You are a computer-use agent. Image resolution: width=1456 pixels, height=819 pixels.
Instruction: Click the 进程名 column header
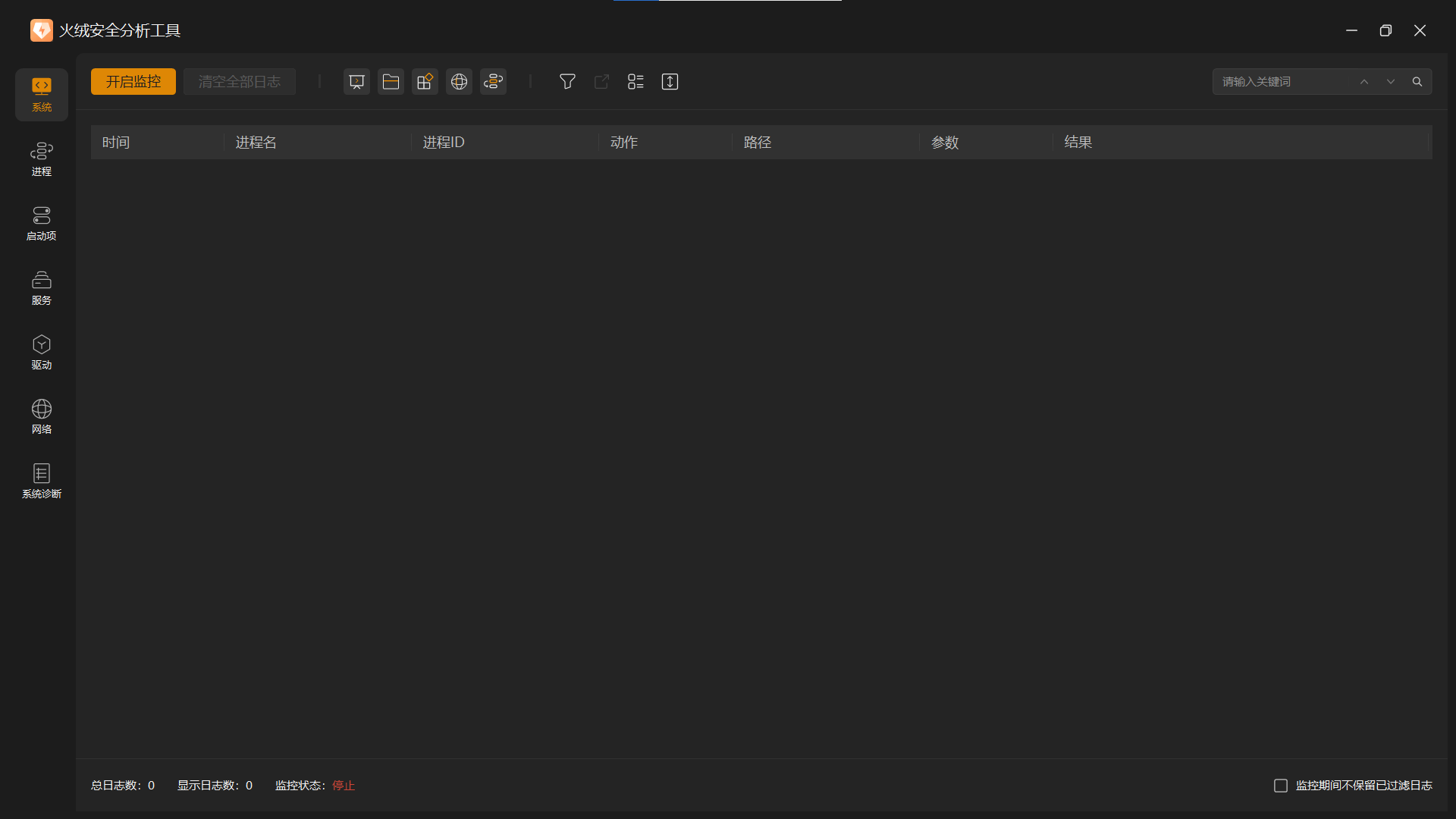point(256,143)
